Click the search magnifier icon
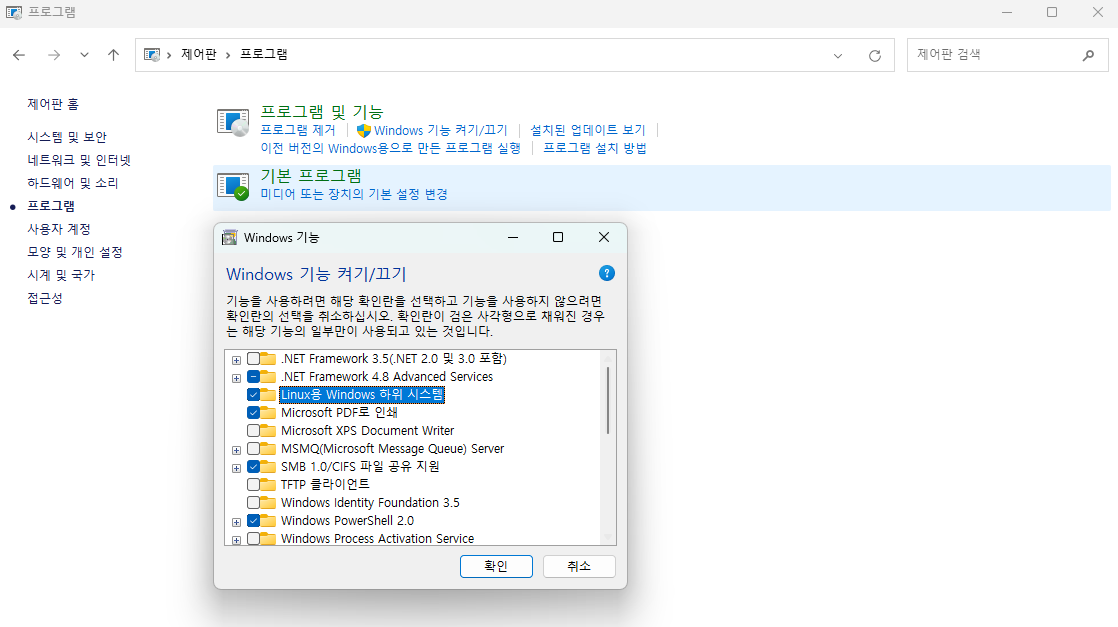 (x=1088, y=55)
